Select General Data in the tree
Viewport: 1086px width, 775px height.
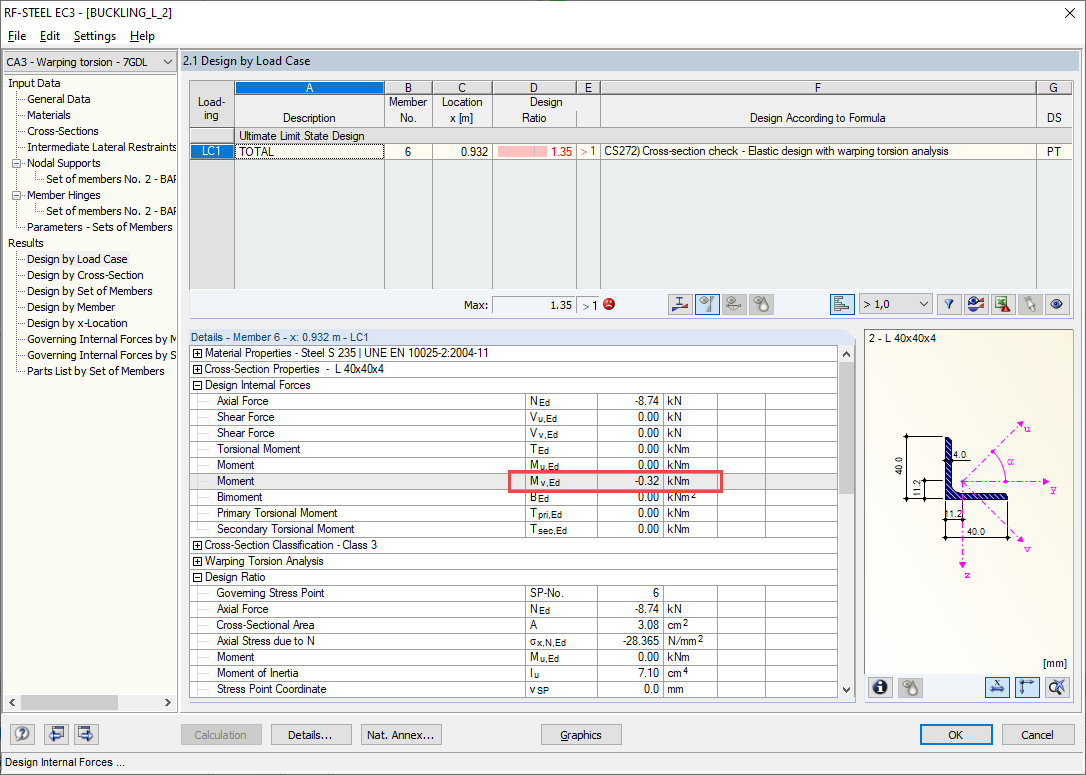58,99
